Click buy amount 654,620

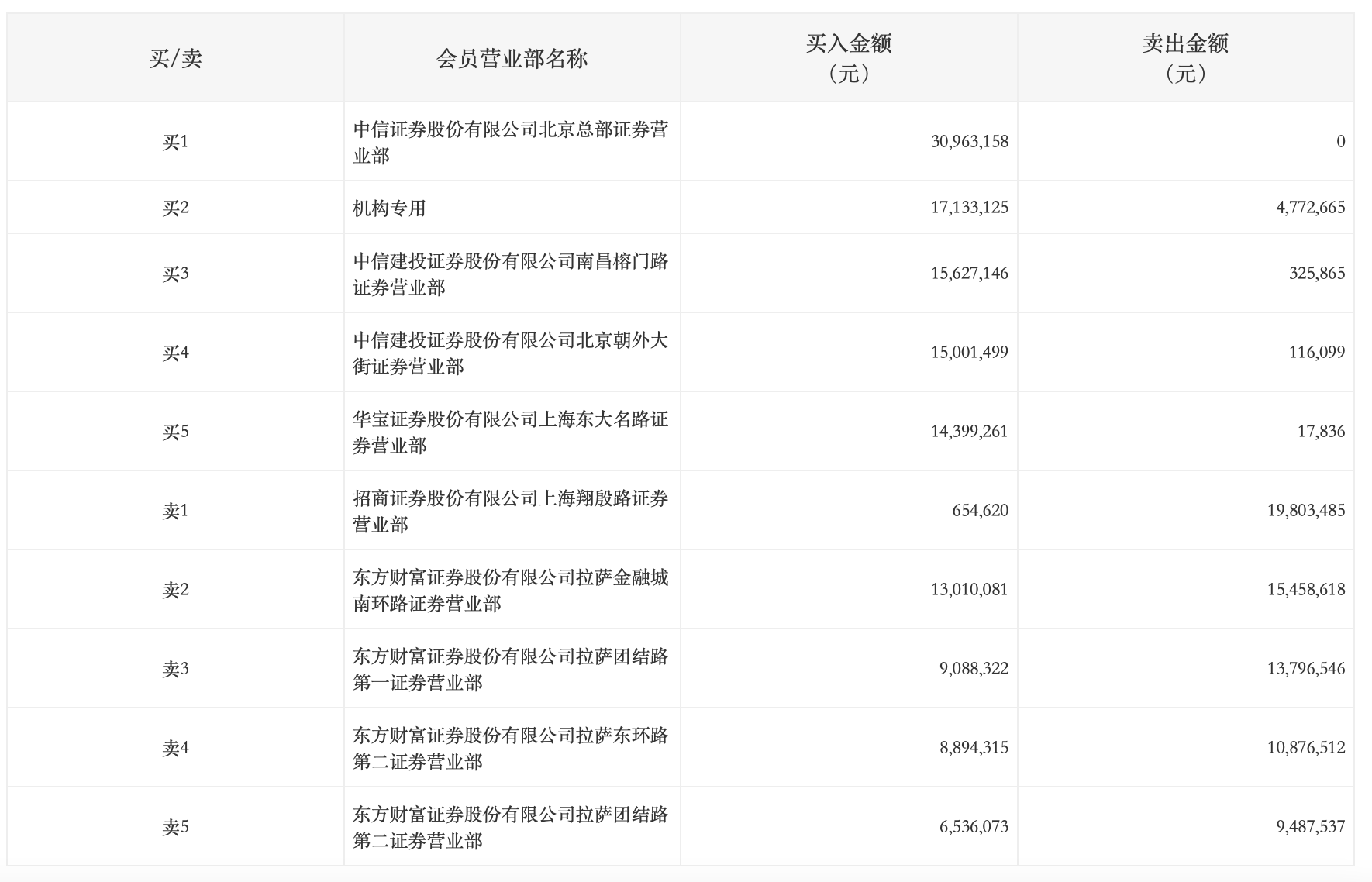tap(981, 510)
